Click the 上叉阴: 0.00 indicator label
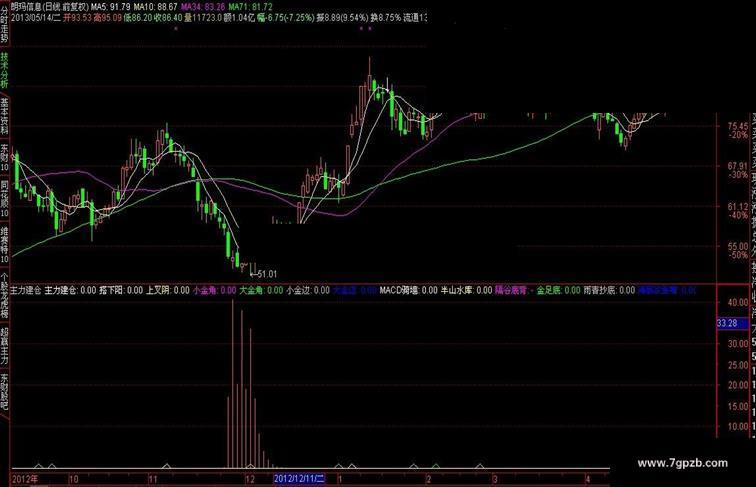 click(168, 290)
